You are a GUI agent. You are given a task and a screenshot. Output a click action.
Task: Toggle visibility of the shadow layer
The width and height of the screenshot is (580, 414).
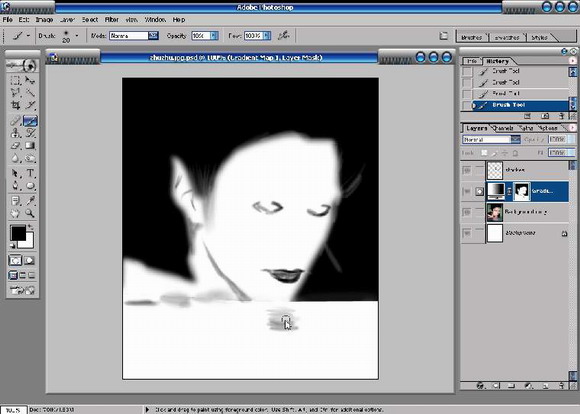point(467,170)
